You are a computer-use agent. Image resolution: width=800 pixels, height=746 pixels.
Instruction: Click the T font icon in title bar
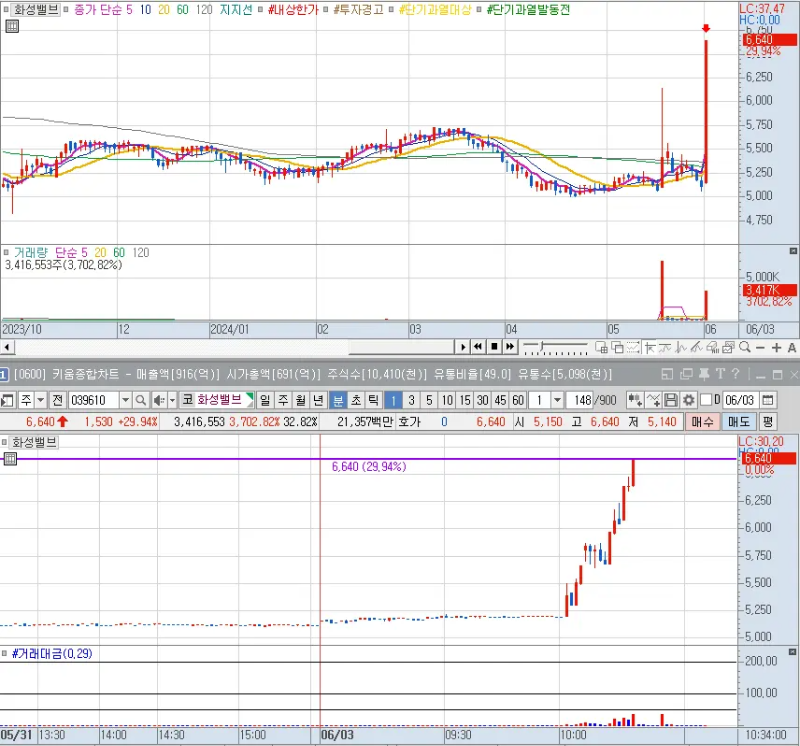coord(720,375)
